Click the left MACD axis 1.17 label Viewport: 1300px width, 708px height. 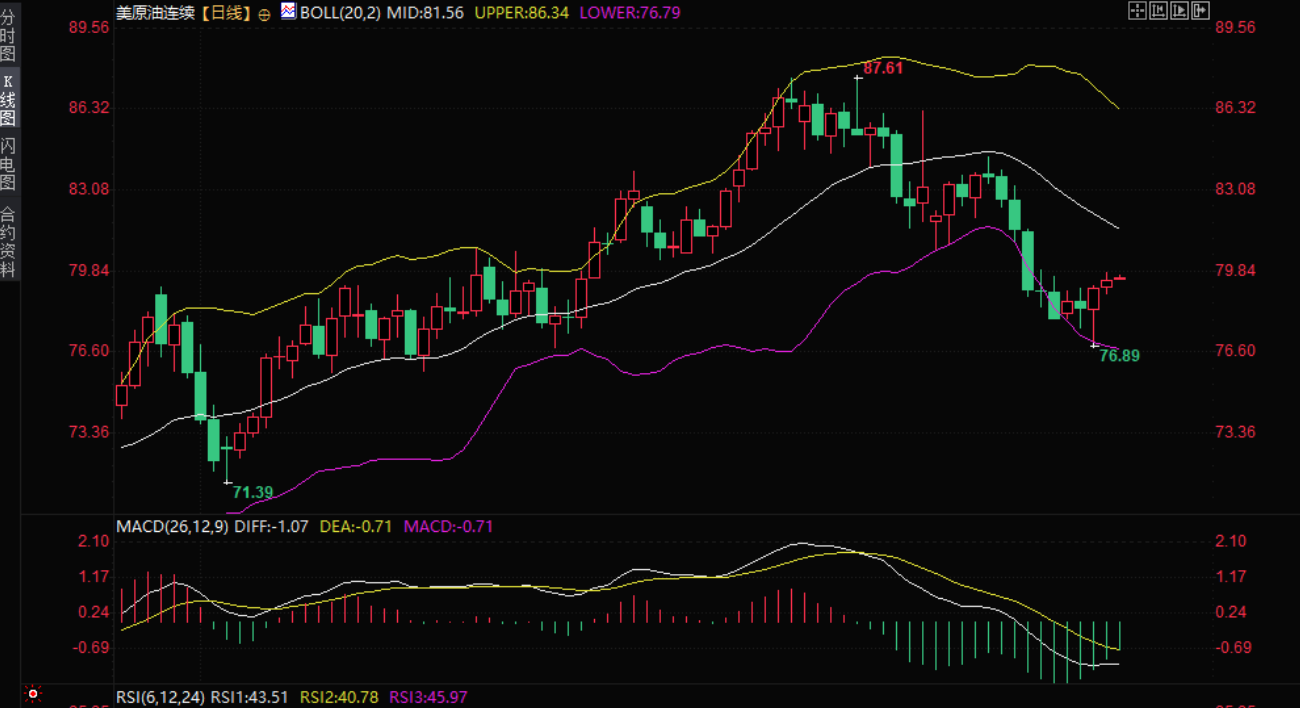coord(93,576)
